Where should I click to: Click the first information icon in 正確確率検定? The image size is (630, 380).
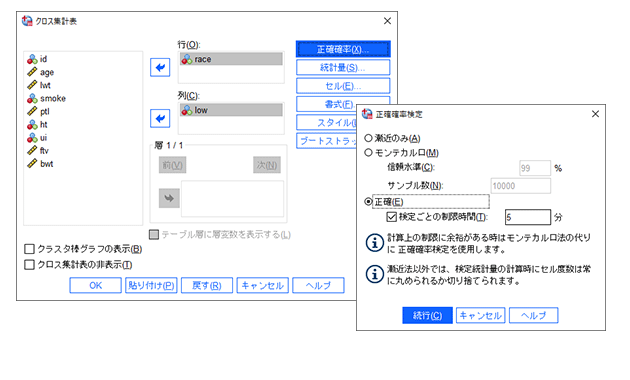coord(374,243)
